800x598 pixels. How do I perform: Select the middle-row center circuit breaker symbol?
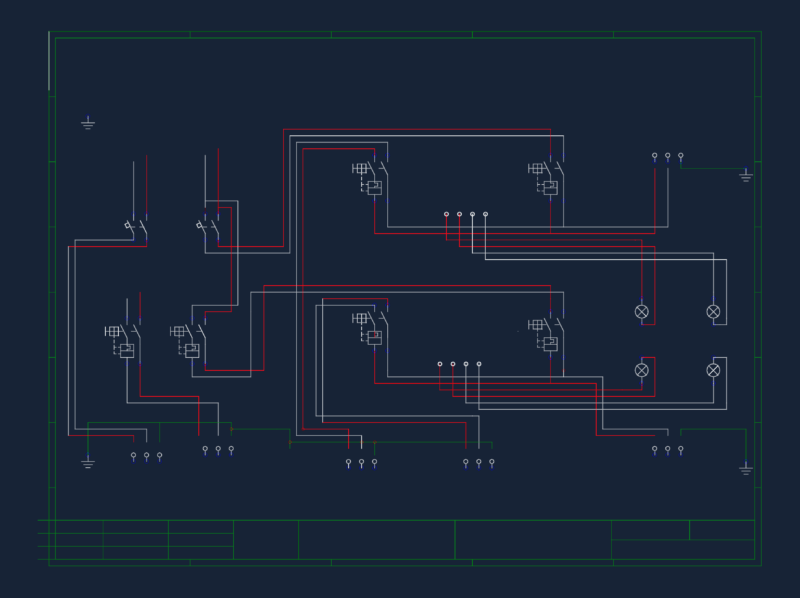click(370, 328)
